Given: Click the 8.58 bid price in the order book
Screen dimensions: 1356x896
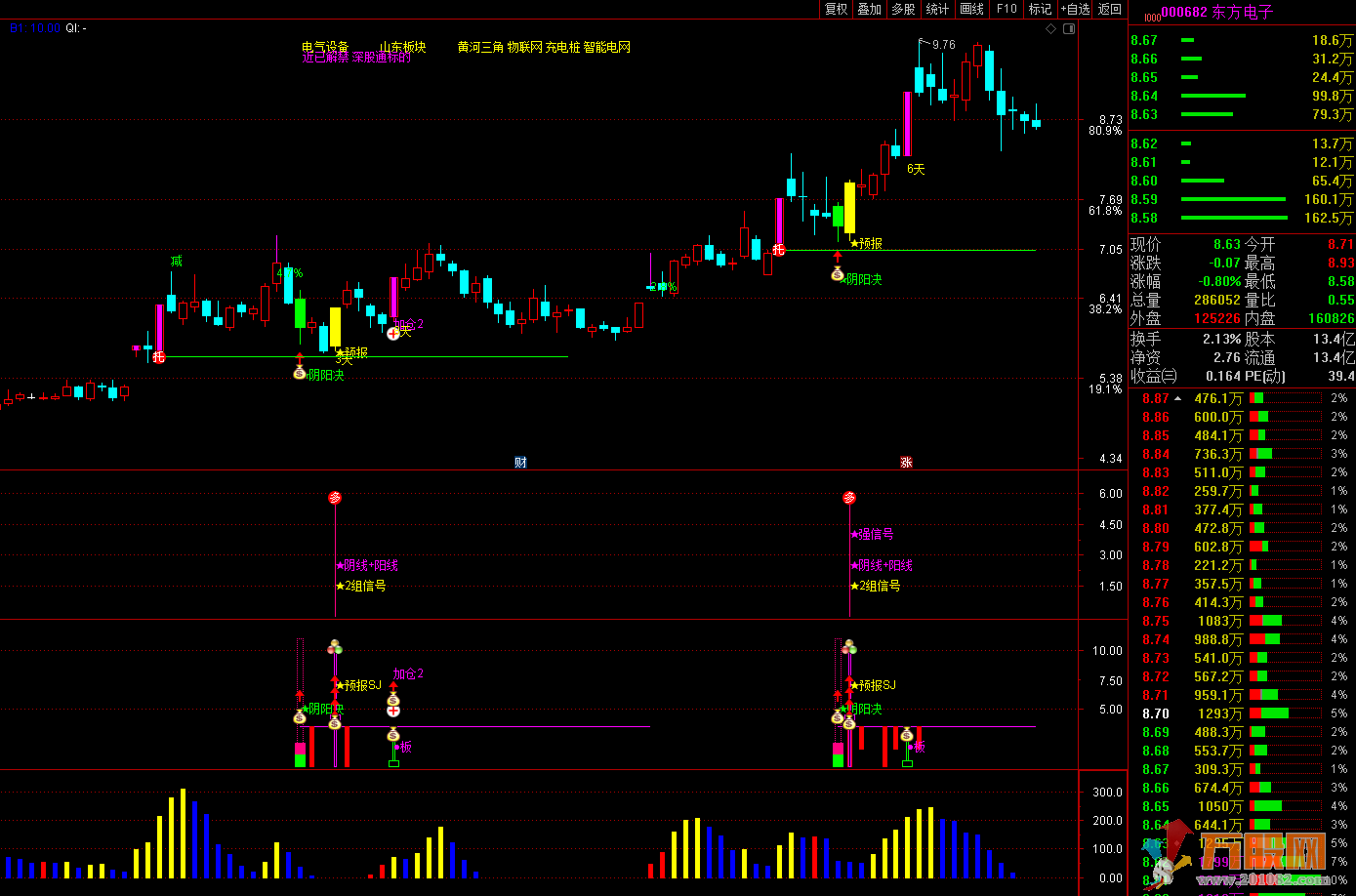Looking at the screenshot, I should 1144,218.
